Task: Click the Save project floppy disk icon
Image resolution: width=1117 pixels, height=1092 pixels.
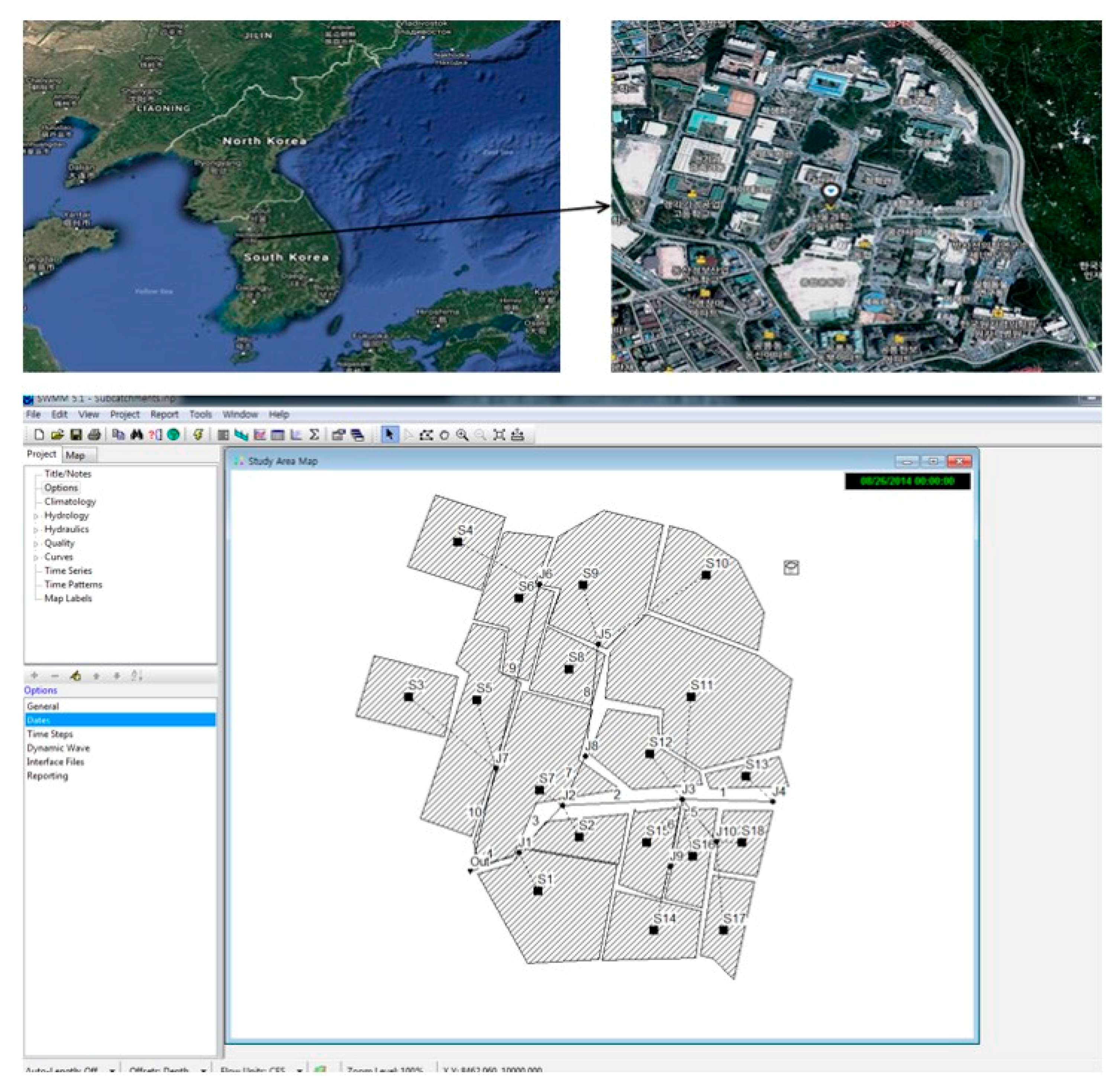Action: coord(76,435)
